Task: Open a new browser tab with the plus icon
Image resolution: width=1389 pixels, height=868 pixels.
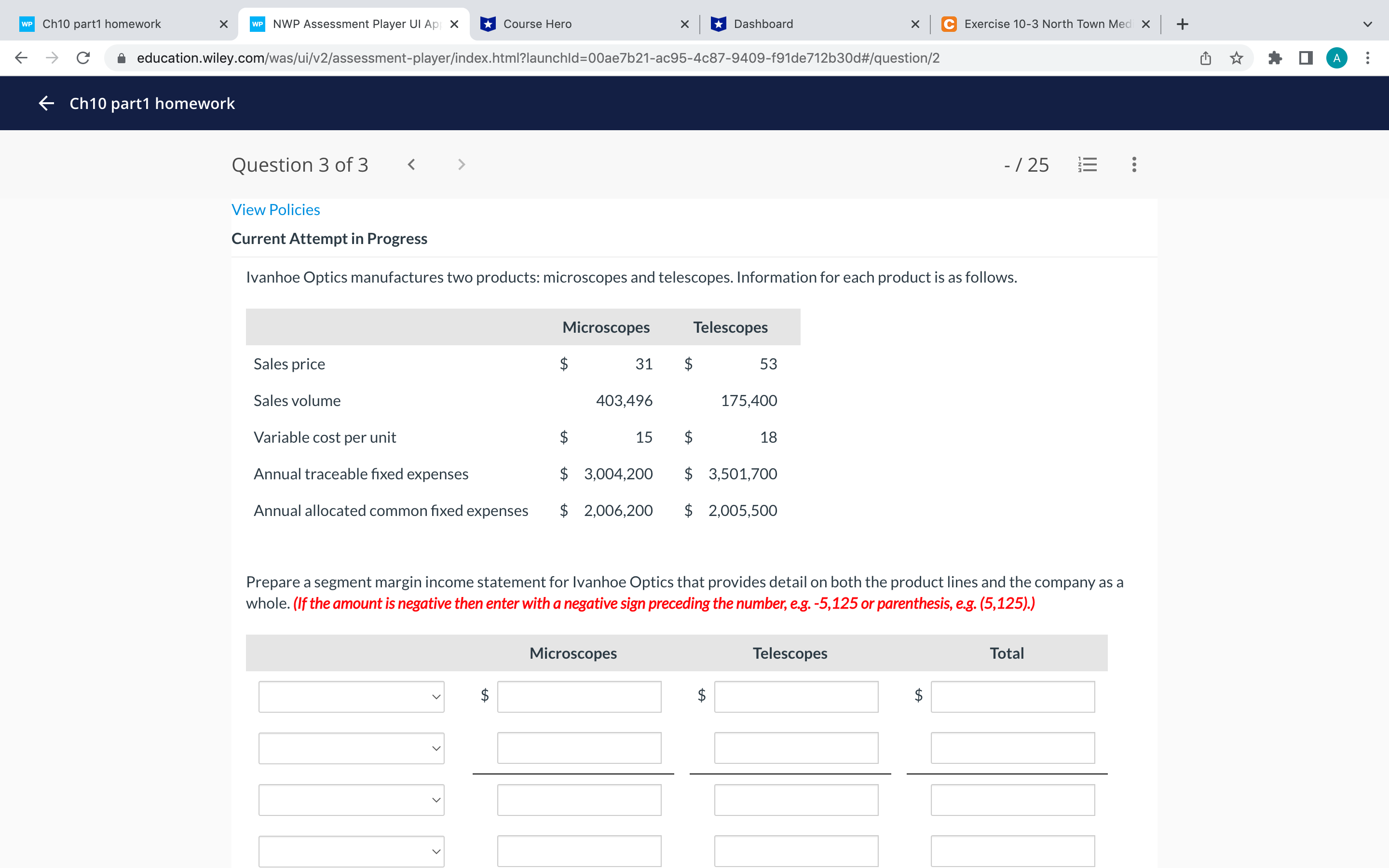Action: (x=1181, y=24)
